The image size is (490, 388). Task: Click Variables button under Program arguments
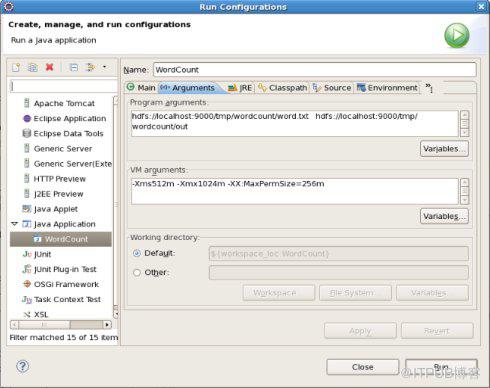444,149
